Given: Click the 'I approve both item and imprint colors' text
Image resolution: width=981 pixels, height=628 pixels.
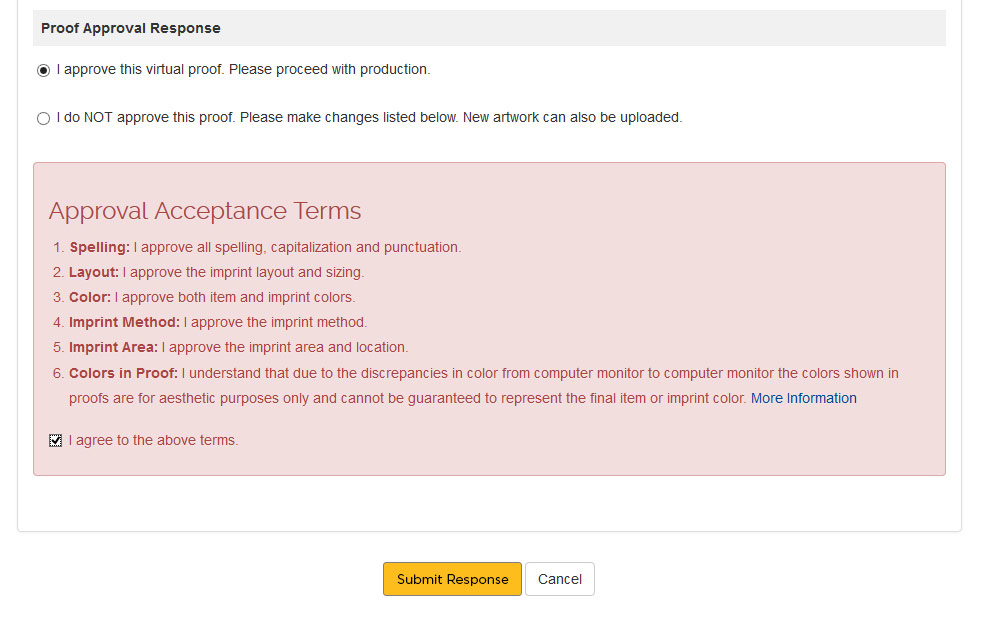Looking at the screenshot, I should coord(235,297).
